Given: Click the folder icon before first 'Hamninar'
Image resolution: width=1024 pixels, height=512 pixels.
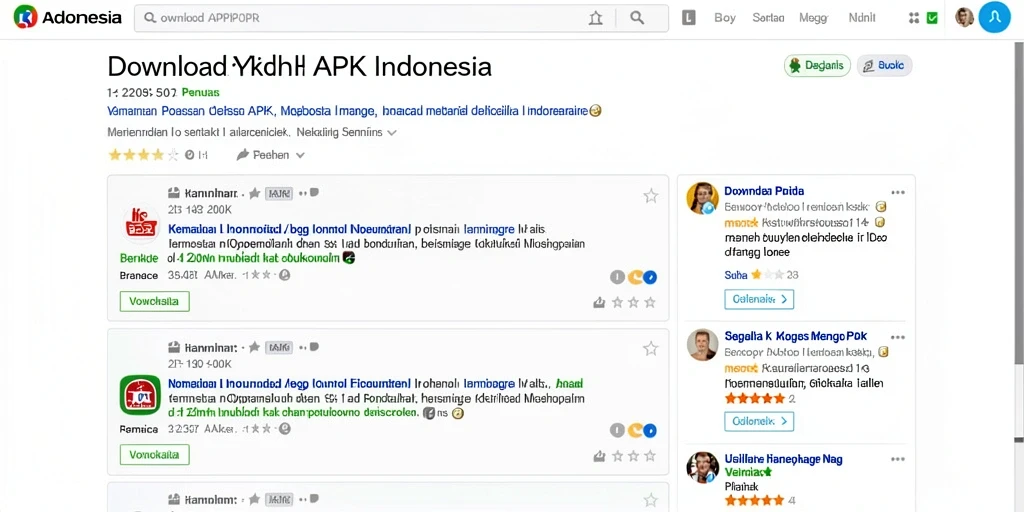Looking at the screenshot, I should [174, 193].
